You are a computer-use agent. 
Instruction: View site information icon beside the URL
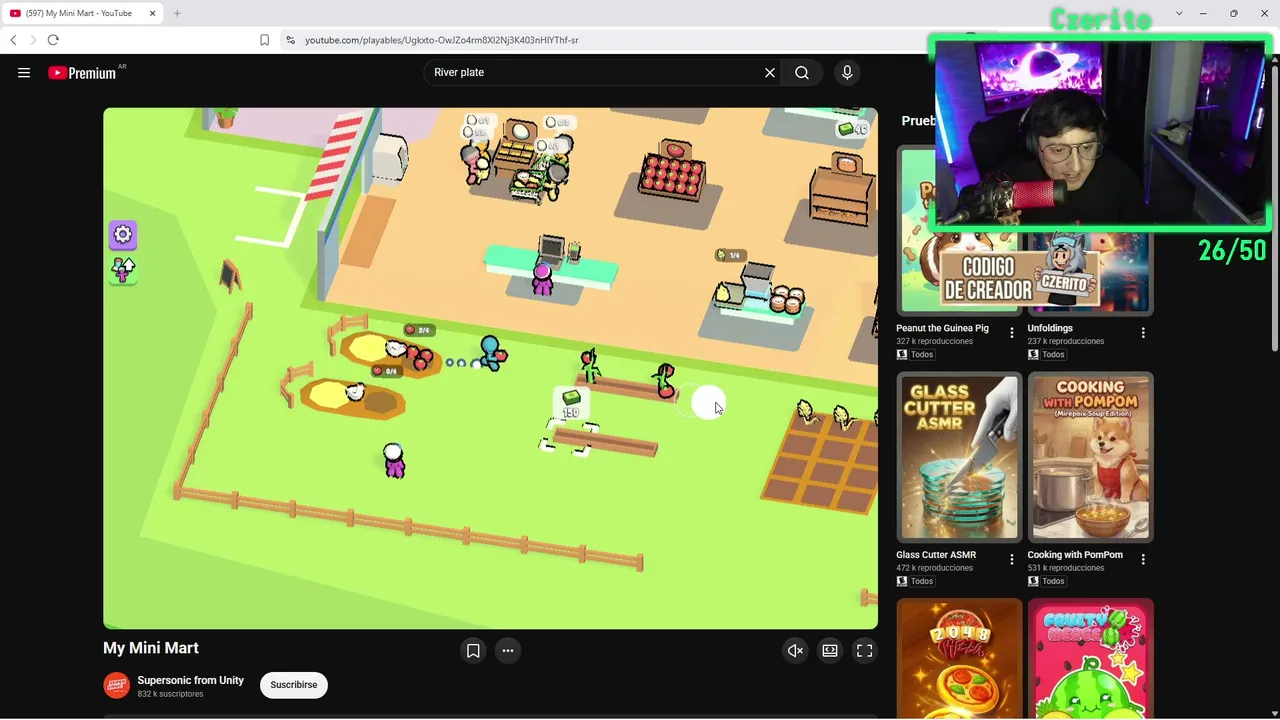[x=290, y=40]
